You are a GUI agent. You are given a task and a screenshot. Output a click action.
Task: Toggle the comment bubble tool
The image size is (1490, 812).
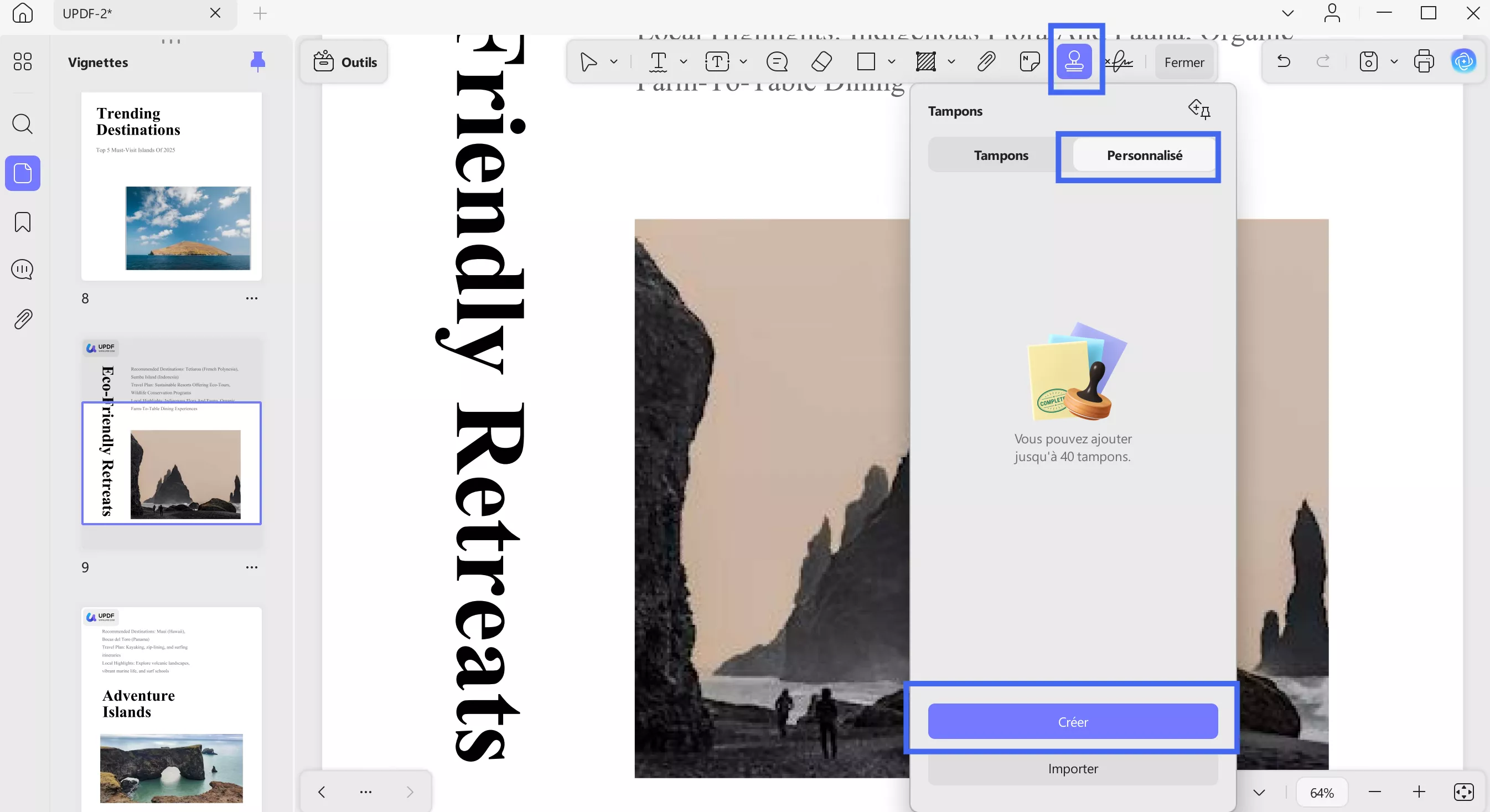pos(777,61)
